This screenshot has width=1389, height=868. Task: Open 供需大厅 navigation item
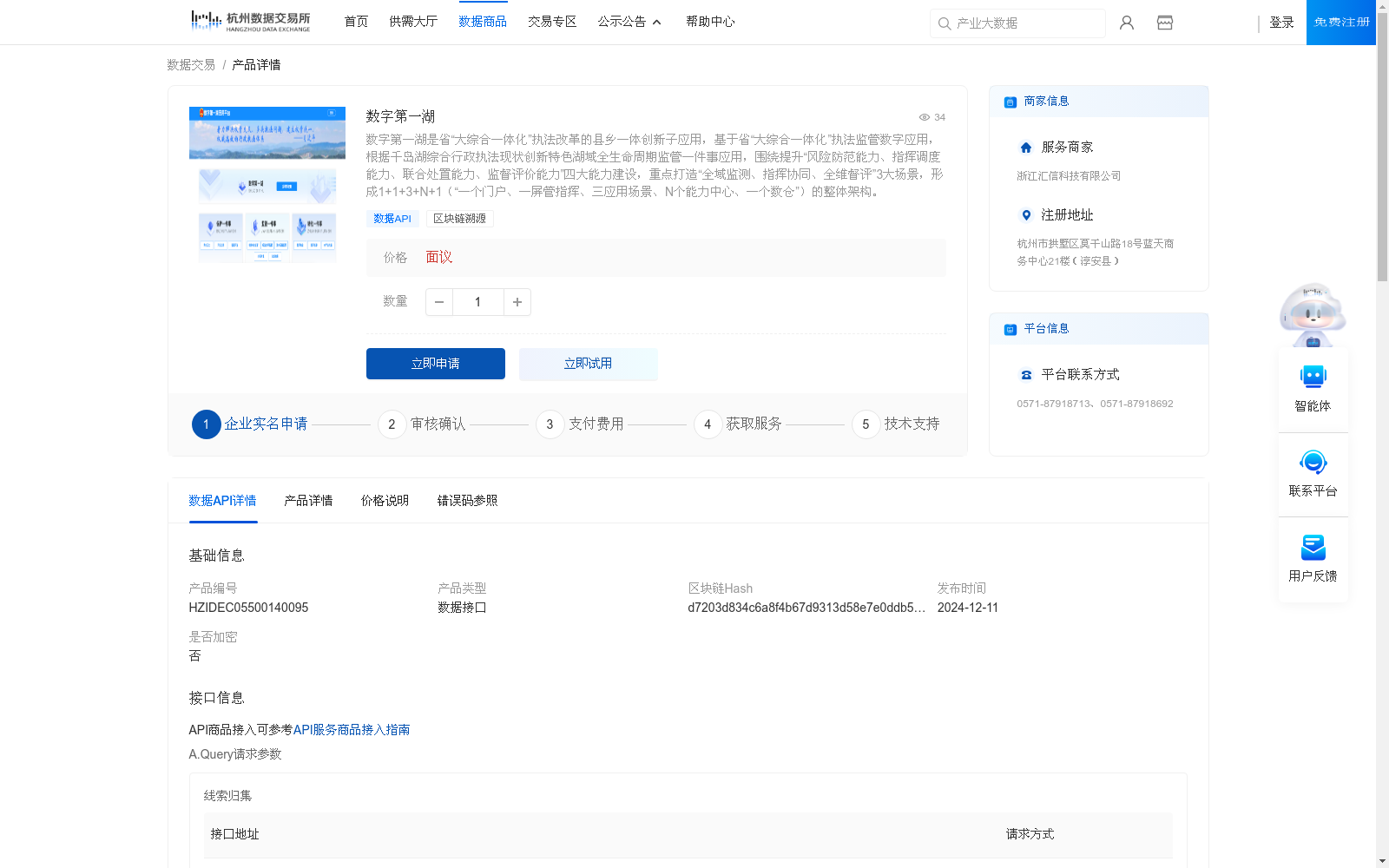click(x=413, y=22)
